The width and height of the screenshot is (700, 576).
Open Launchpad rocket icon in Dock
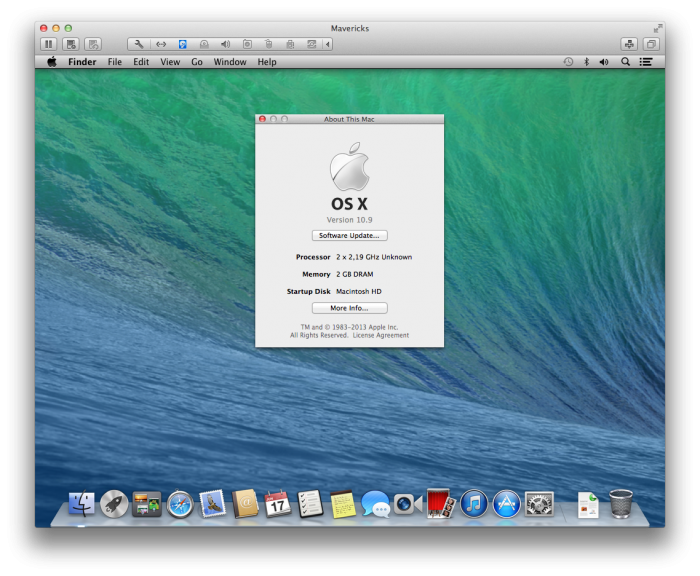tap(114, 503)
